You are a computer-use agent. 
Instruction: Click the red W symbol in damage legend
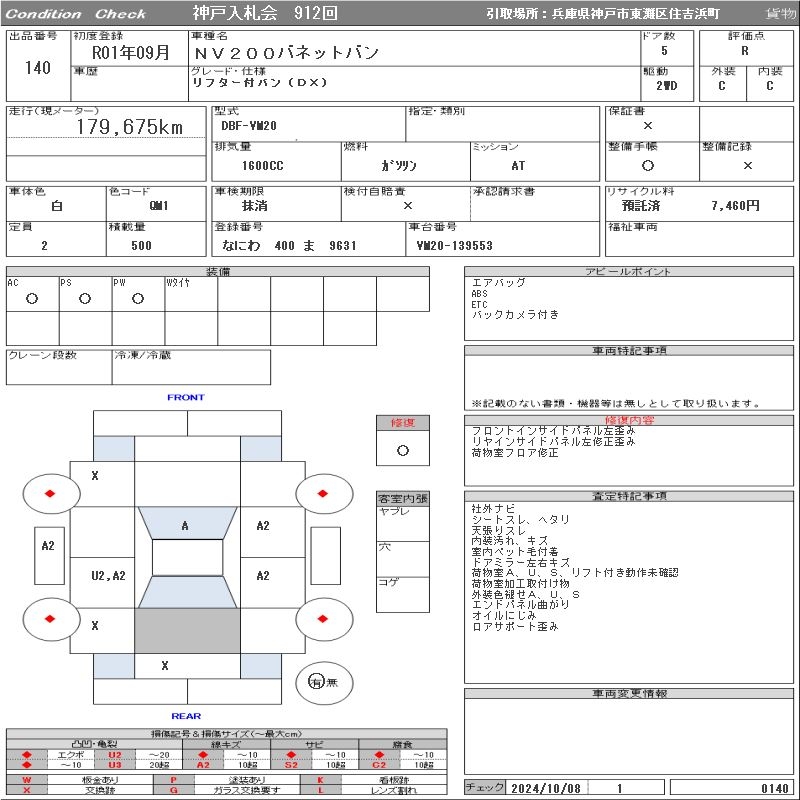27,780
